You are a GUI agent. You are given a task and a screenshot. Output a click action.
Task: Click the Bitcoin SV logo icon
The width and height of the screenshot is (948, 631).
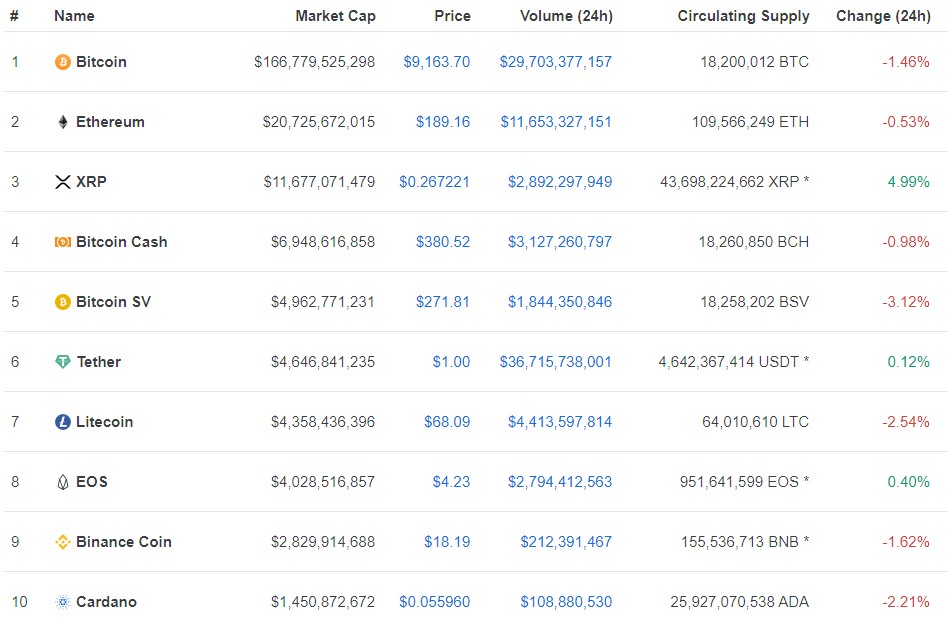tap(63, 302)
